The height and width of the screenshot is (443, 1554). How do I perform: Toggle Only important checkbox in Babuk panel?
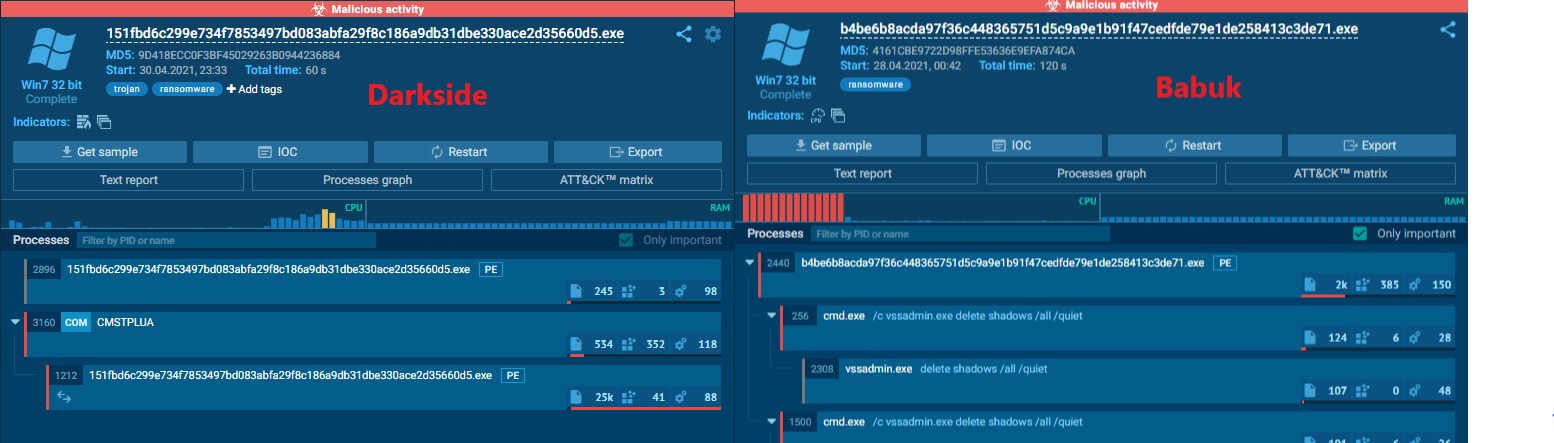(x=1360, y=233)
